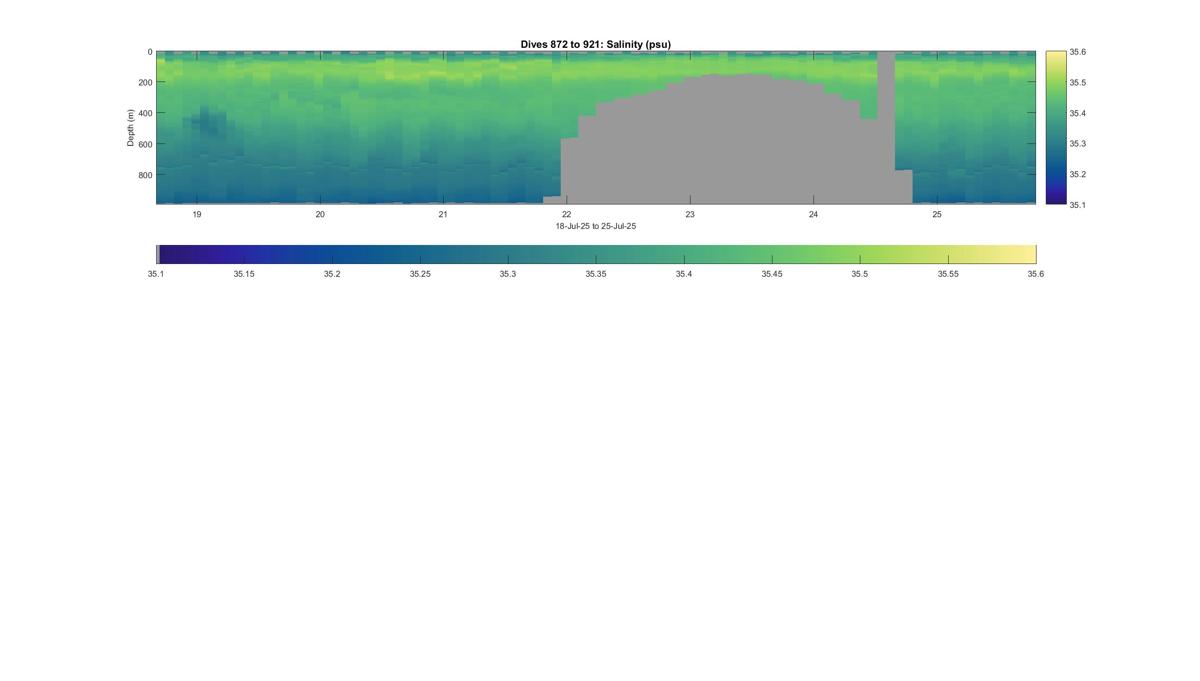Click the date range label '18-Jul-25 to 25-Jul-25'

tap(596, 226)
